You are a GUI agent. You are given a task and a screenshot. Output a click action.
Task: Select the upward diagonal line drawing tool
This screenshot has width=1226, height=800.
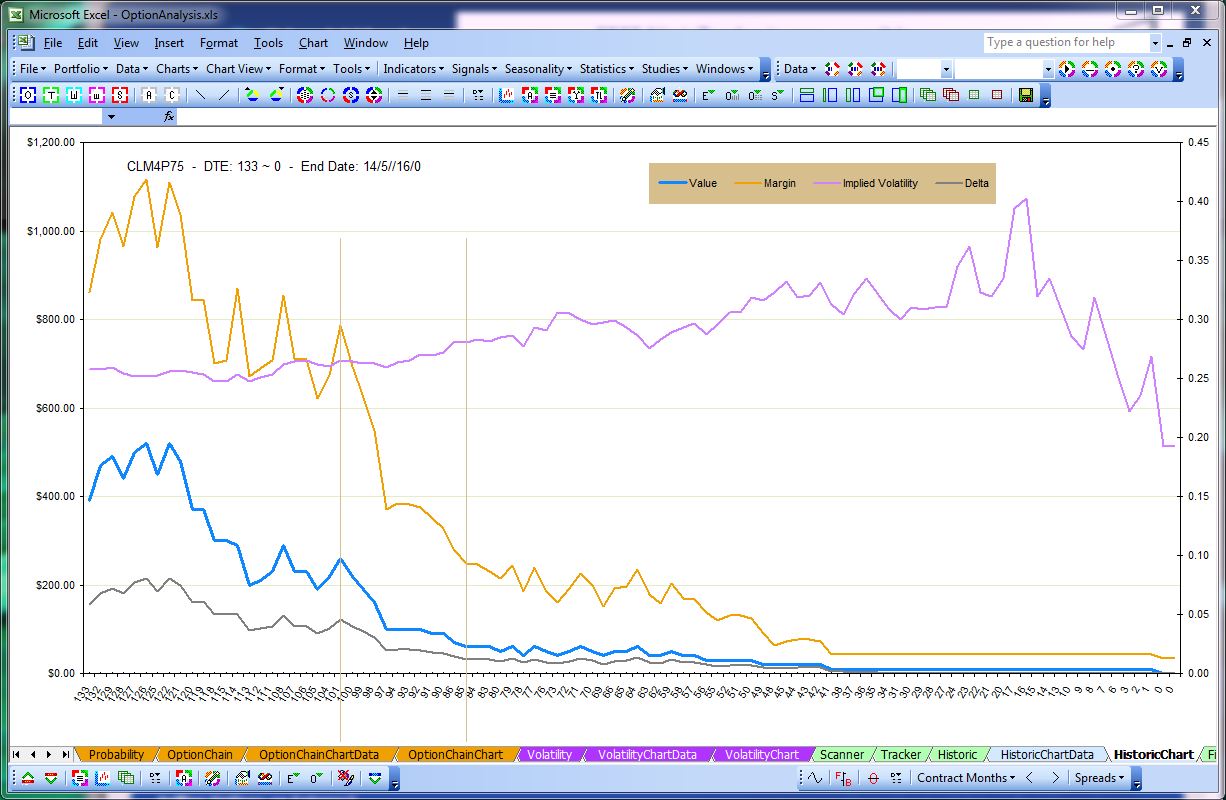(x=223, y=95)
